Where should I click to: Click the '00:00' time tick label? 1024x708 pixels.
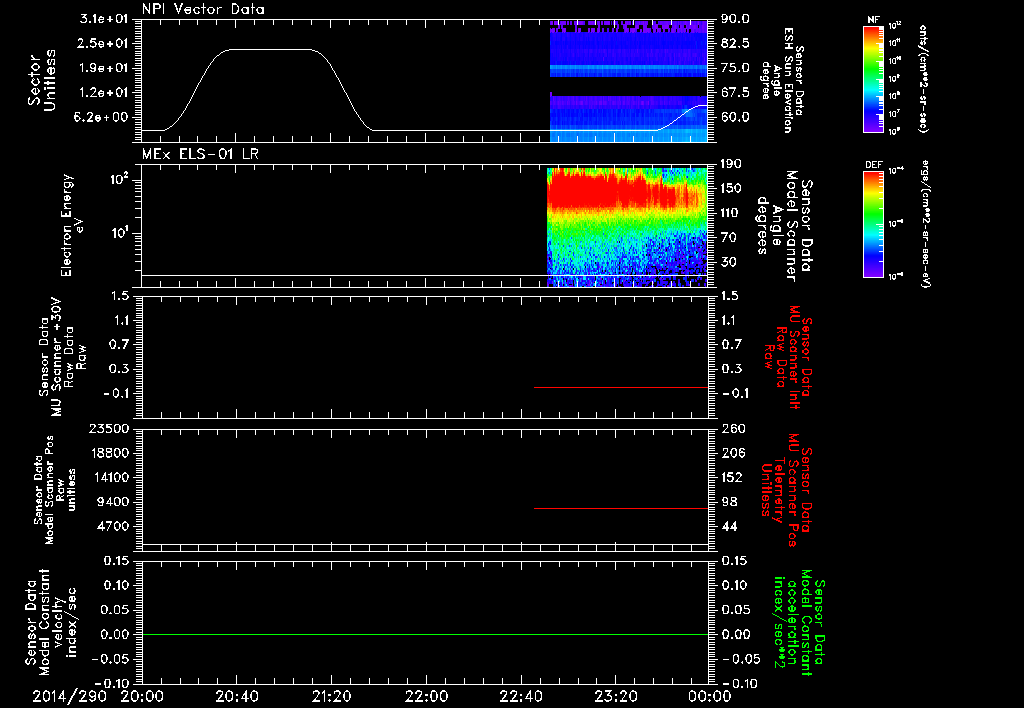point(710,696)
